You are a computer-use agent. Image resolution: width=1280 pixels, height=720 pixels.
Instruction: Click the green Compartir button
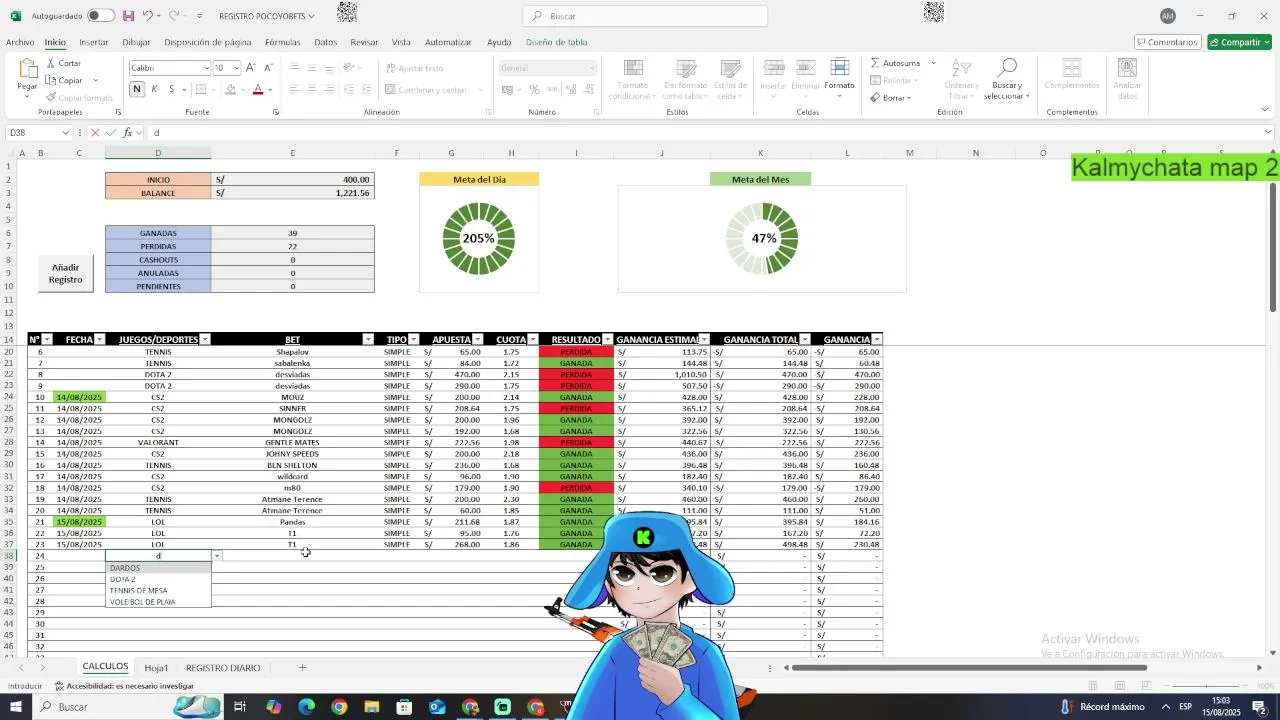click(x=1239, y=42)
